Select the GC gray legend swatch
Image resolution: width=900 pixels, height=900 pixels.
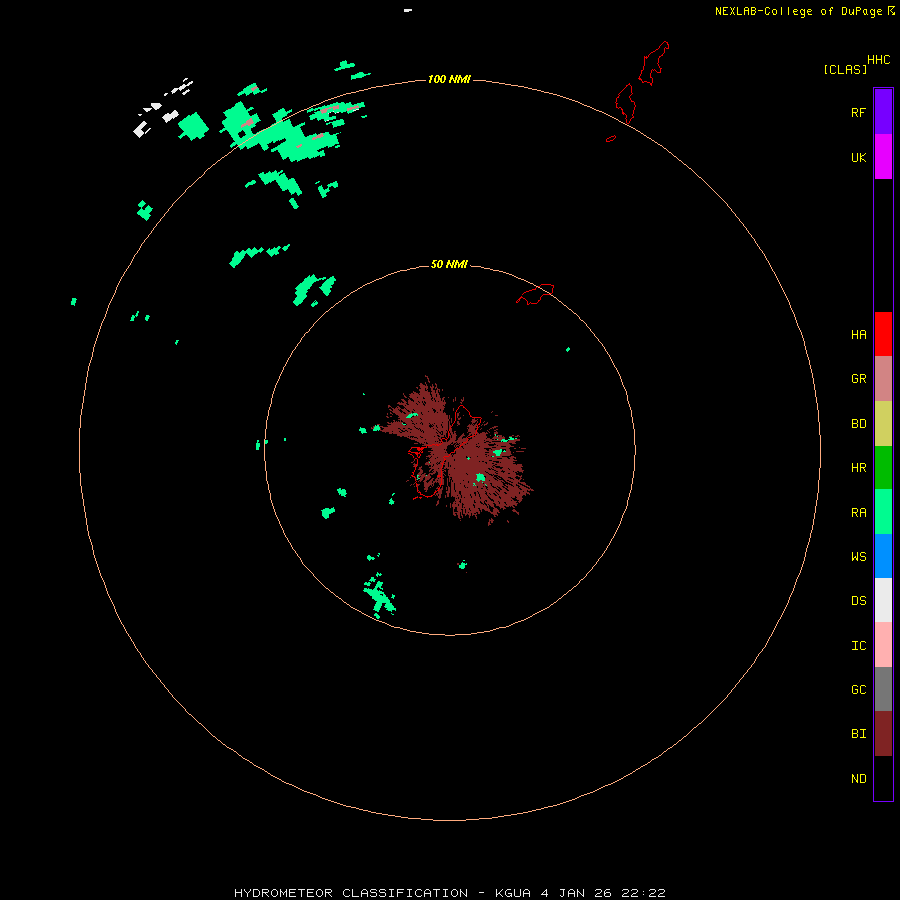883,689
